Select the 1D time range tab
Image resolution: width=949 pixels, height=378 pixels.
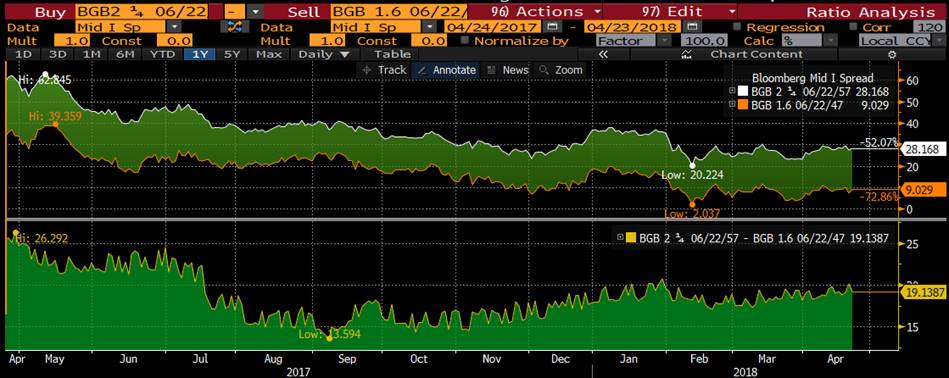click(x=22, y=54)
